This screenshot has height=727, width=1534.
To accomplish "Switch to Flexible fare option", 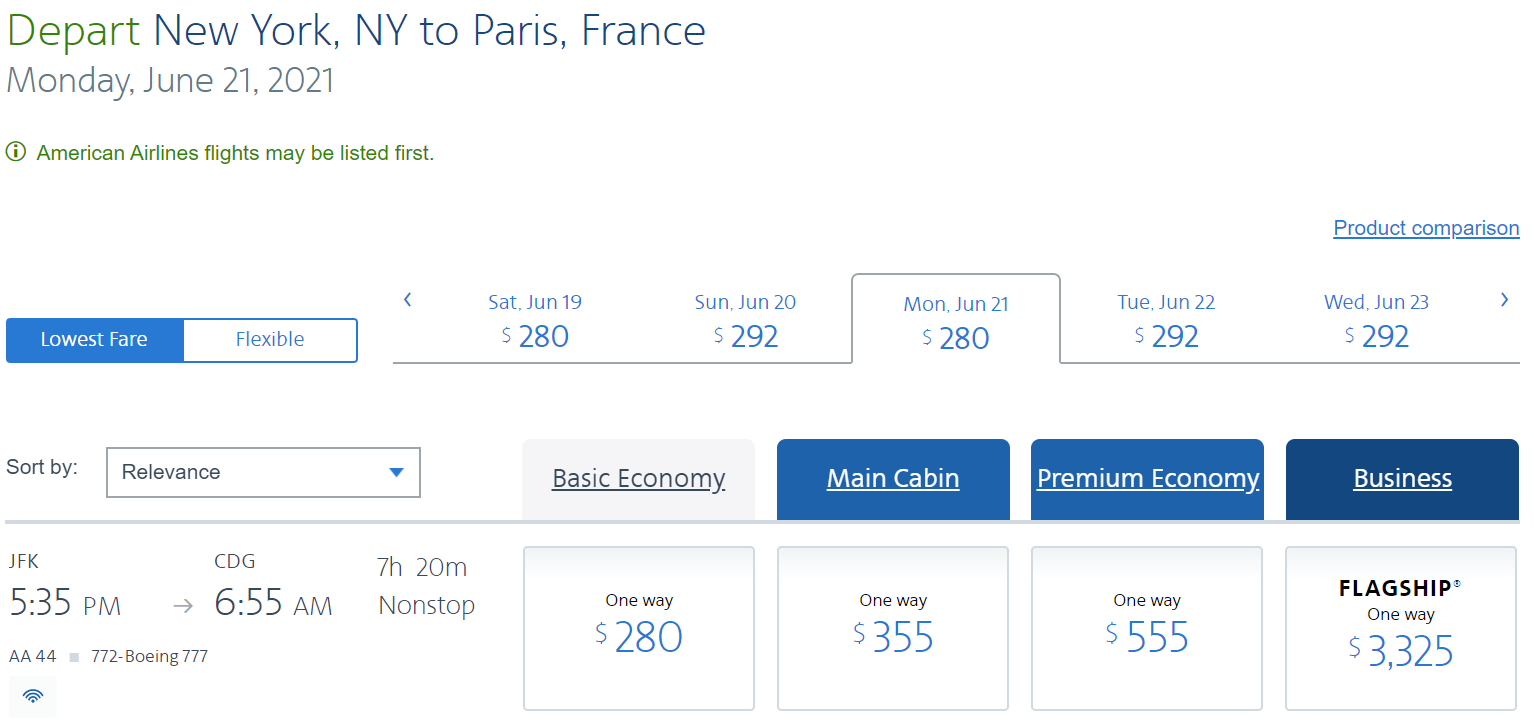I will click(270, 340).
